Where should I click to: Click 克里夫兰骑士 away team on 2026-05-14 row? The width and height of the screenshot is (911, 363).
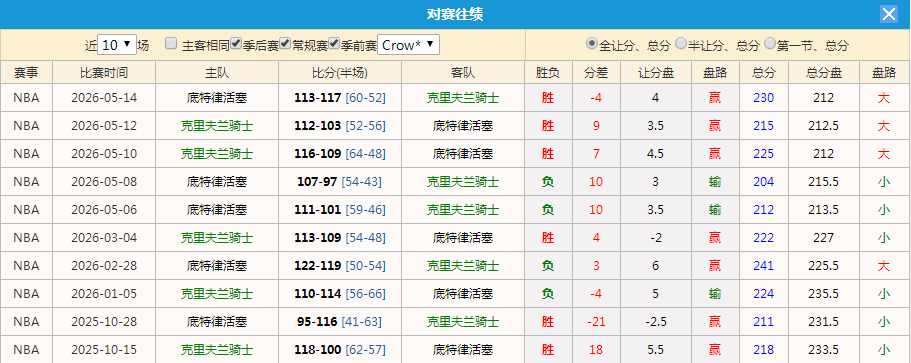point(463,98)
